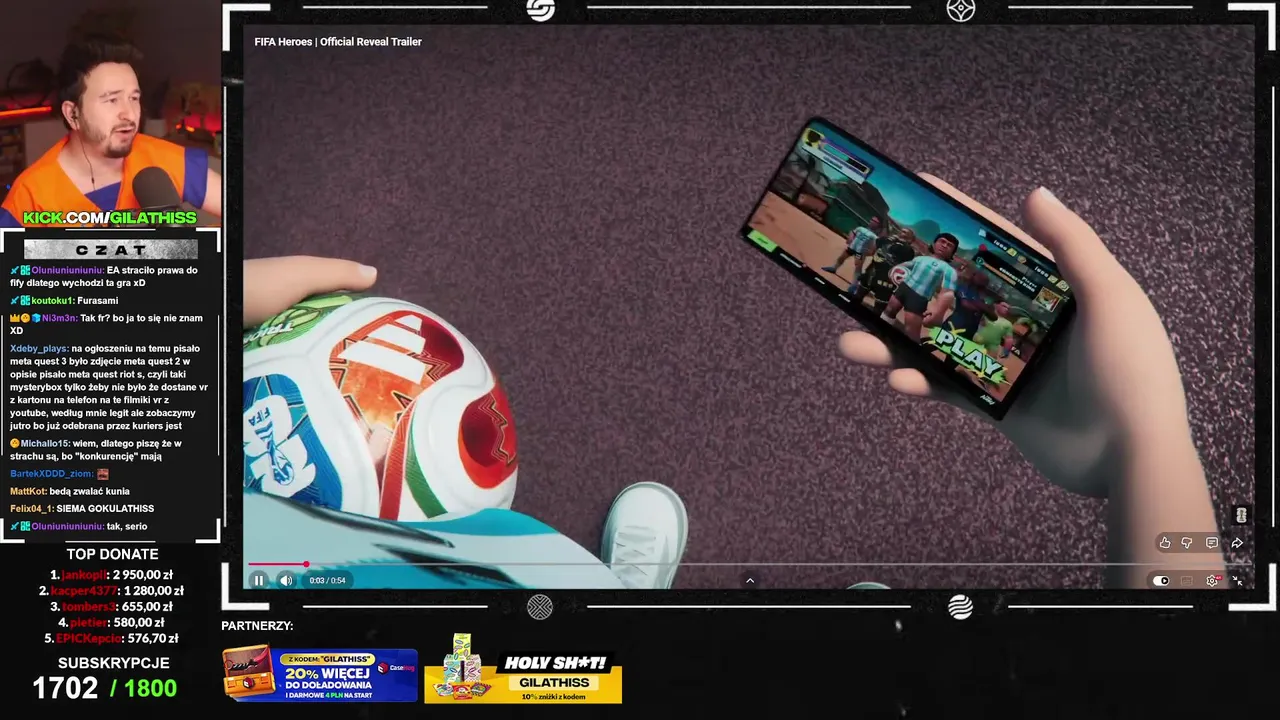Open the video settings gear

point(1213,581)
